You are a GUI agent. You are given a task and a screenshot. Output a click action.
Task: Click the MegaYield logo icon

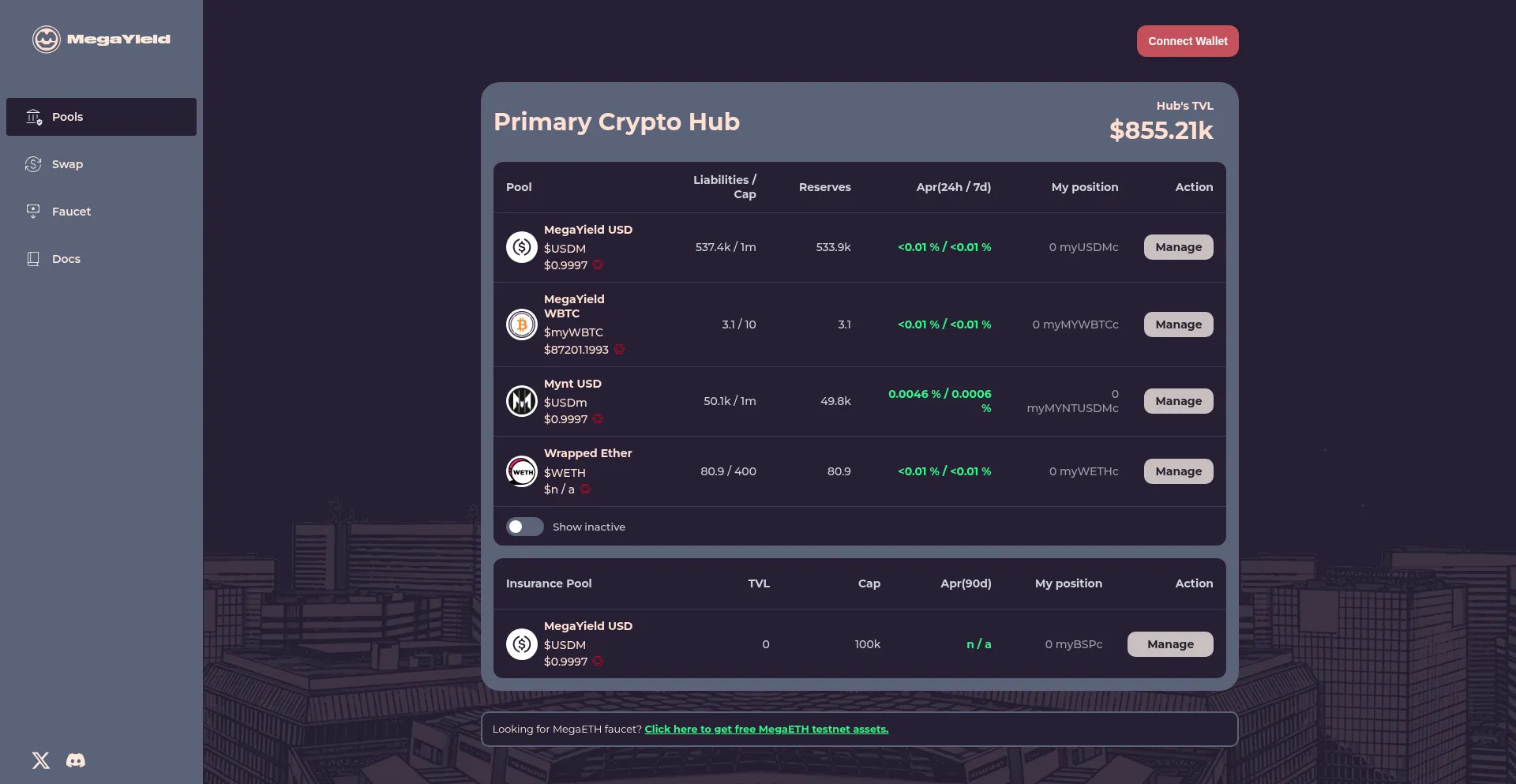[47, 39]
